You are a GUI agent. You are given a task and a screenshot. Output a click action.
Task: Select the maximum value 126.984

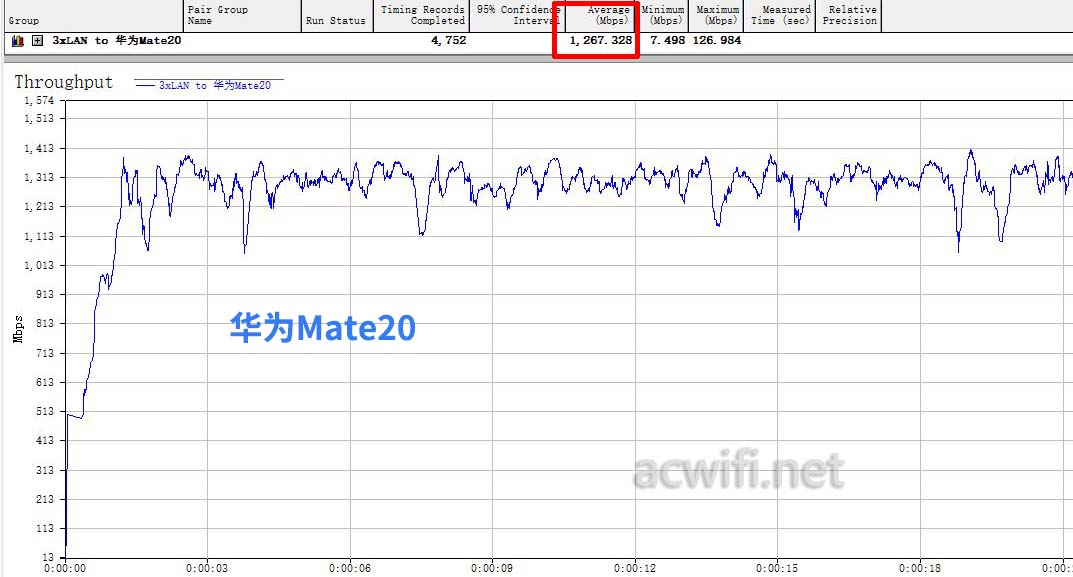coord(717,40)
